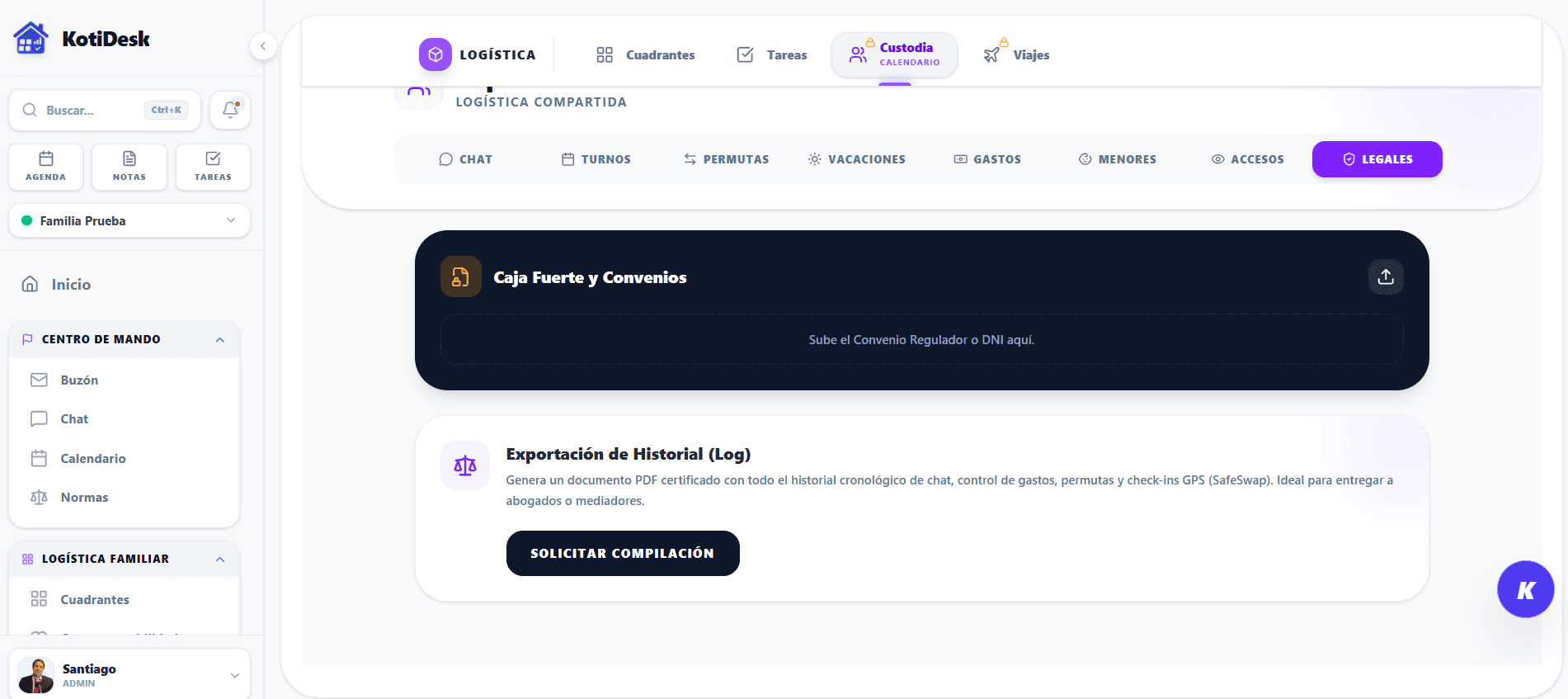Open the Vacaciones sub-tab

click(x=857, y=159)
